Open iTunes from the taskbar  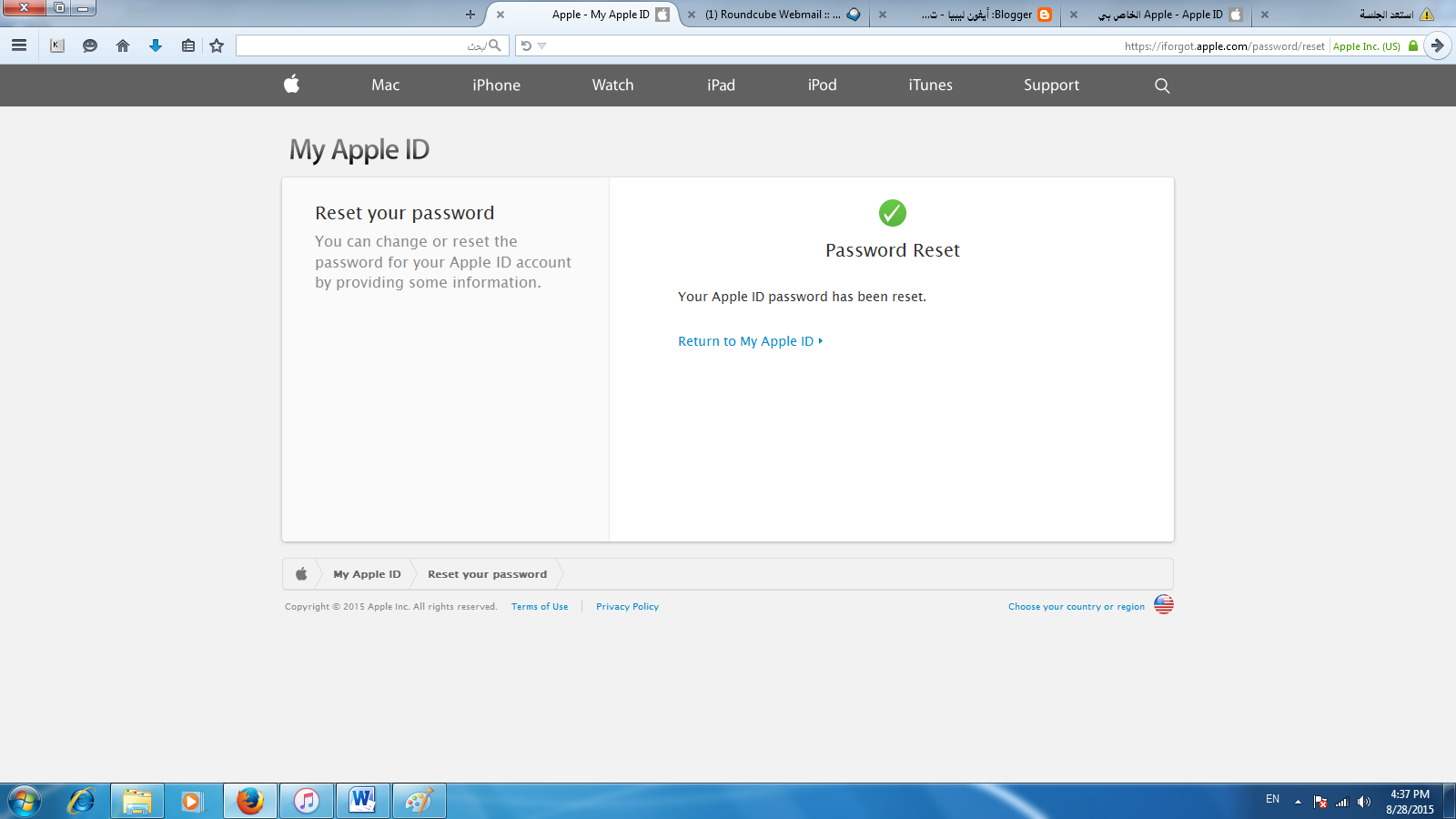tap(307, 802)
